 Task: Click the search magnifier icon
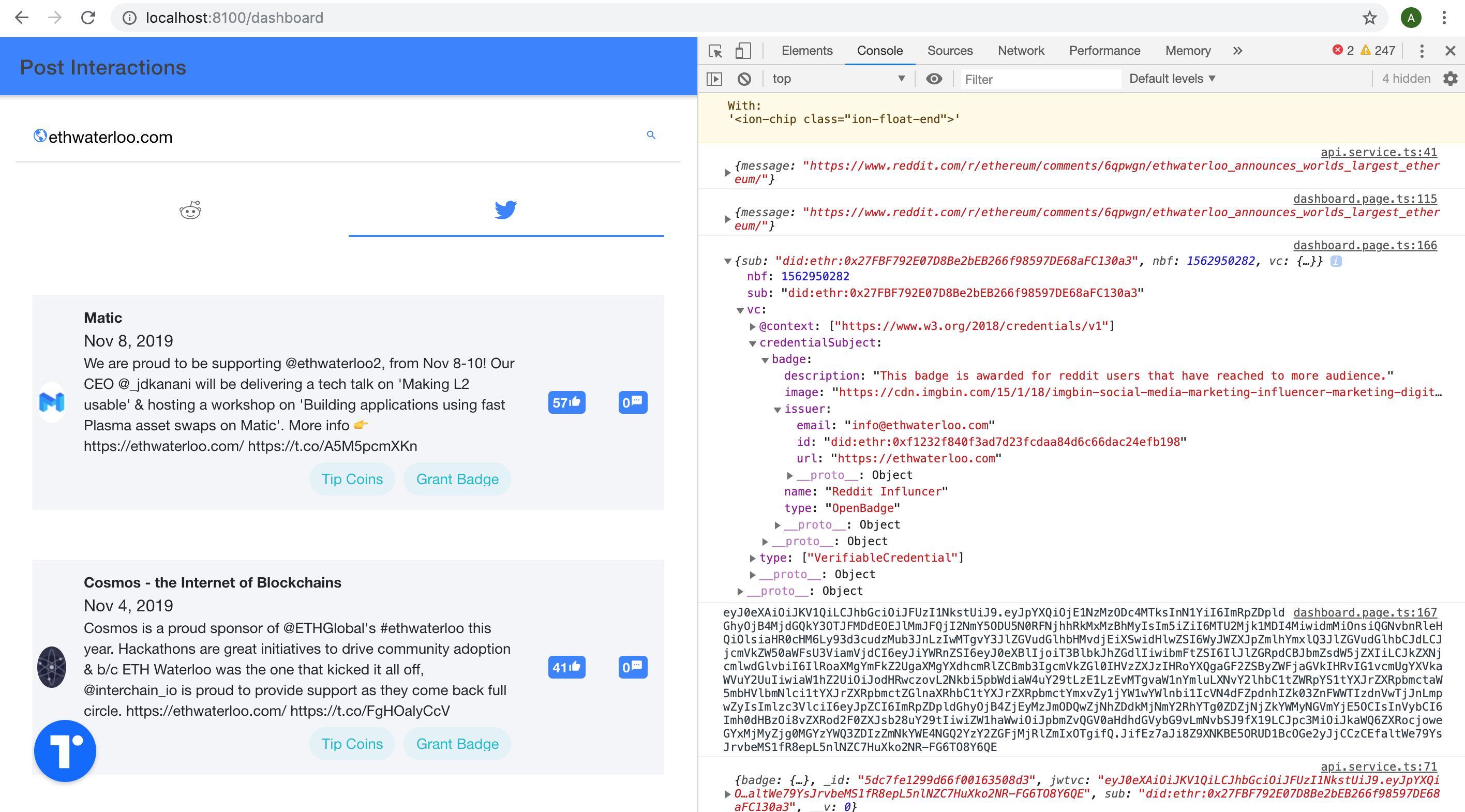(x=651, y=135)
